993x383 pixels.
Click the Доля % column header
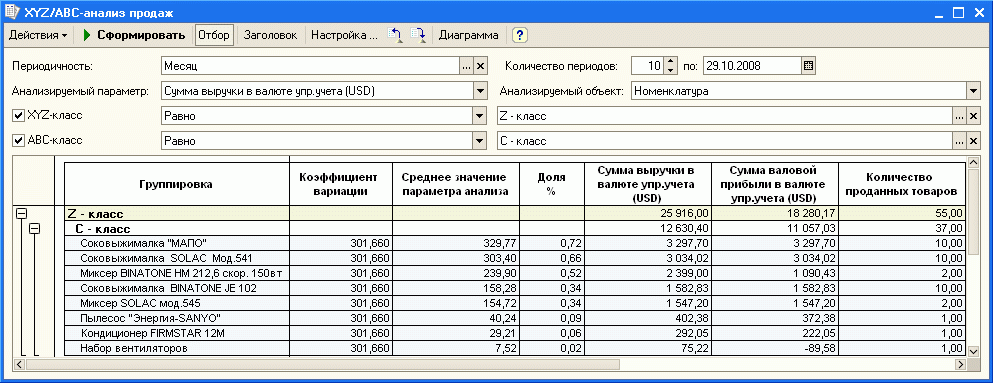(x=551, y=184)
